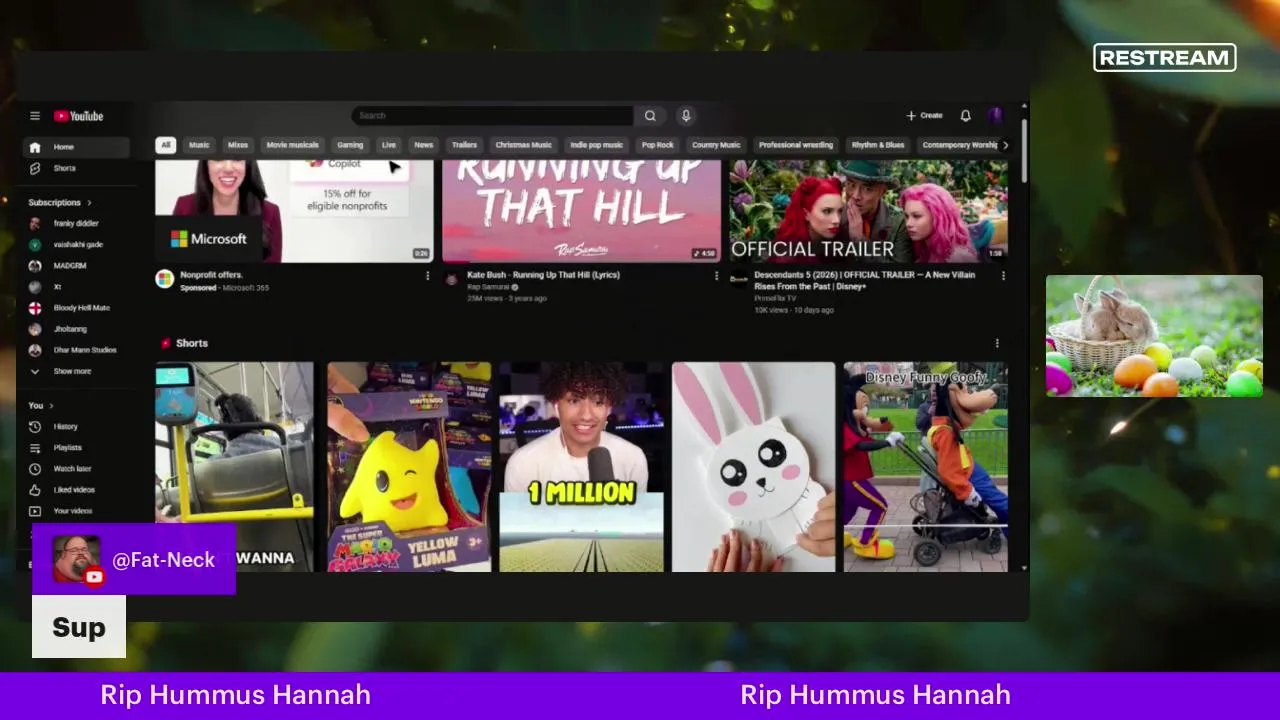The image size is (1280, 720).
Task: Open the account avatar menu
Action: 995,116
